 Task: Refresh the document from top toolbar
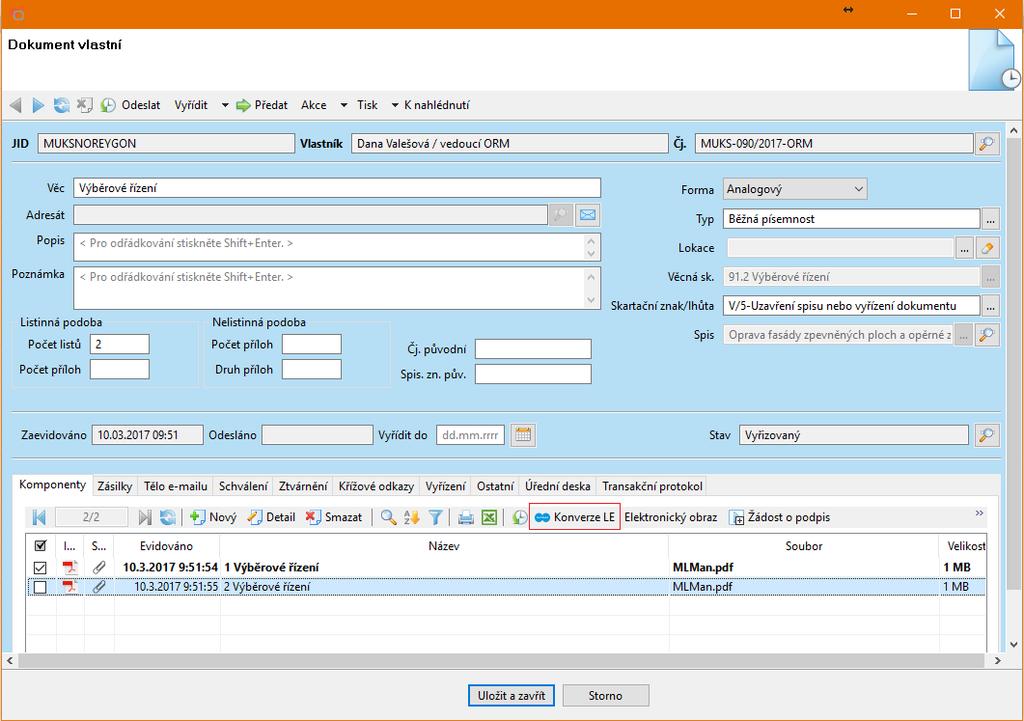tap(61, 105)
